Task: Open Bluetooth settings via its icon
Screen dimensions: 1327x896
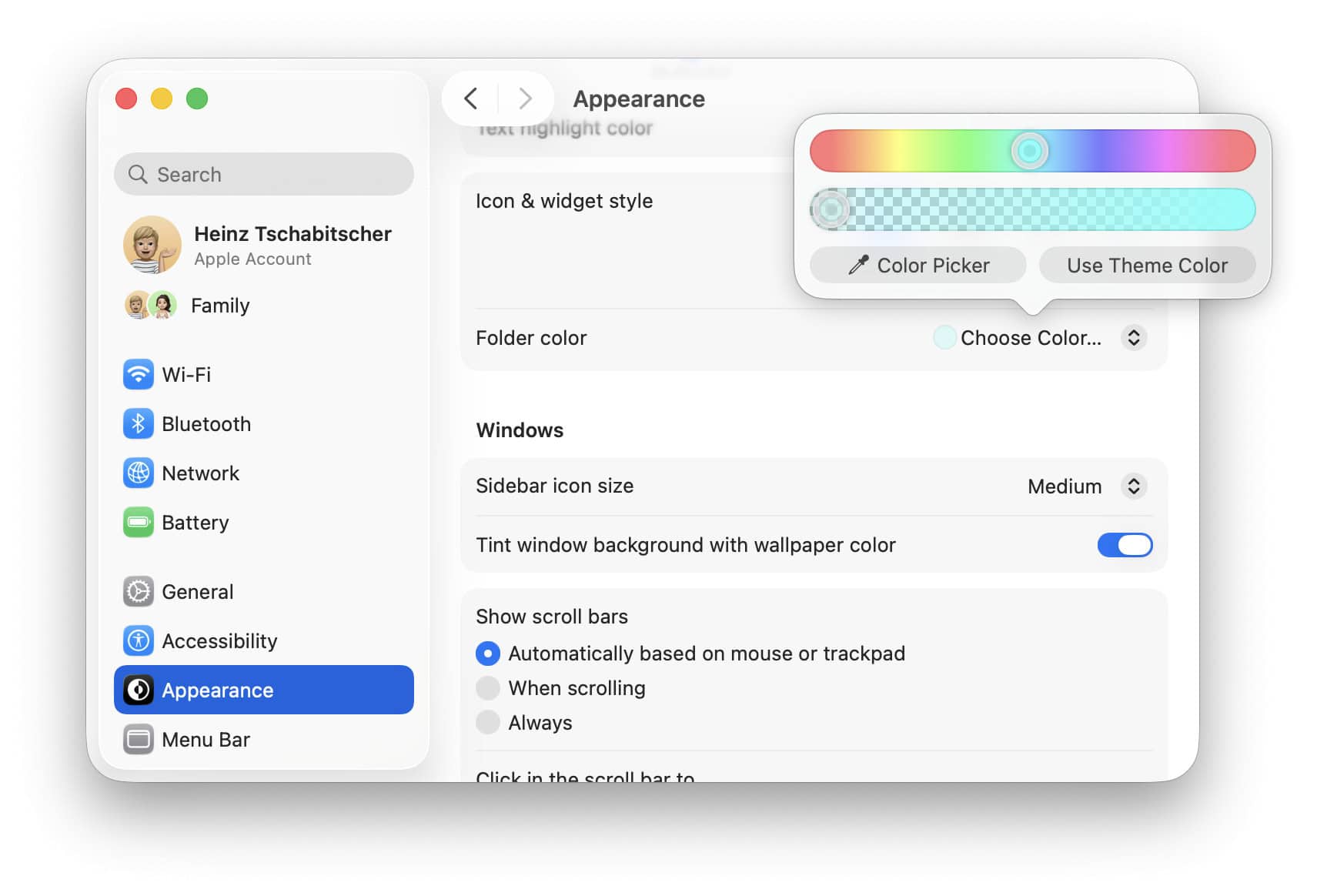Action: [x=139, y=424]
